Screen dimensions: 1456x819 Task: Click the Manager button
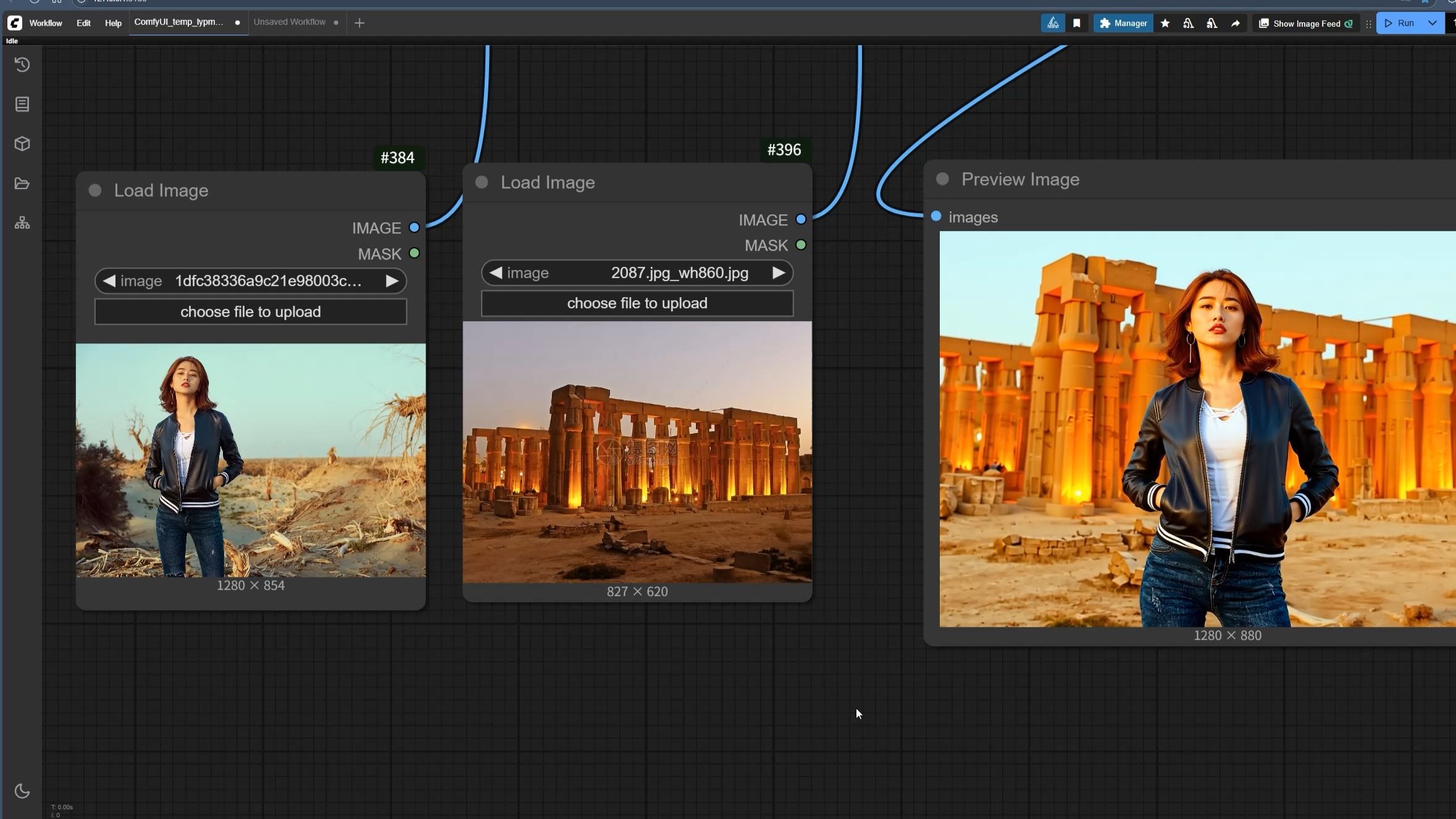[x=1123, y=23]
